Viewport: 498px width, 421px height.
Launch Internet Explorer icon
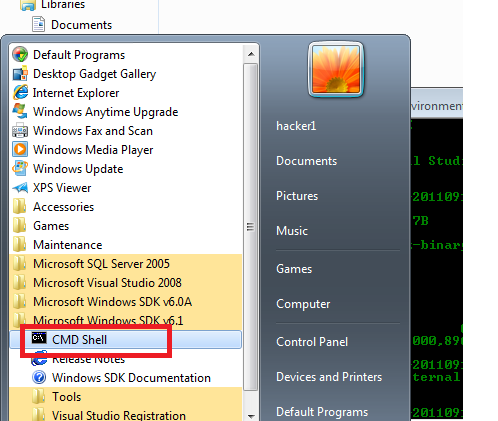[x=20, y=93]
